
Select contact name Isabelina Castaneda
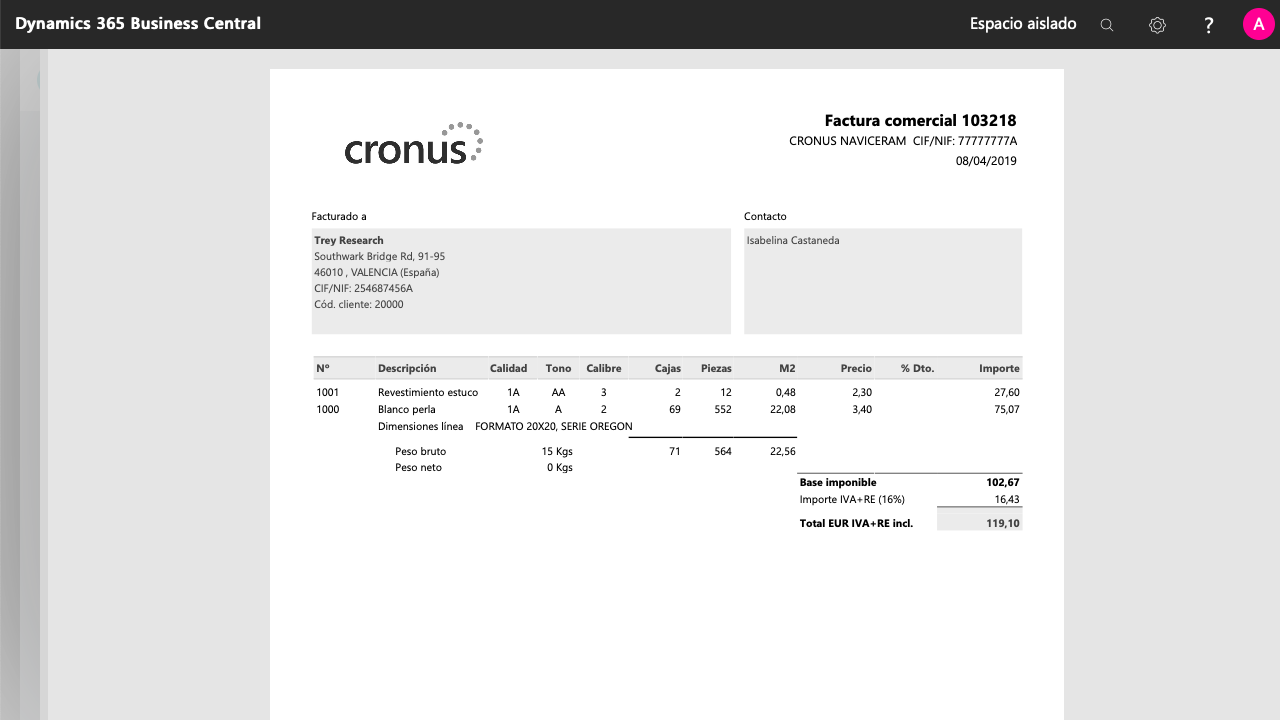793,240
